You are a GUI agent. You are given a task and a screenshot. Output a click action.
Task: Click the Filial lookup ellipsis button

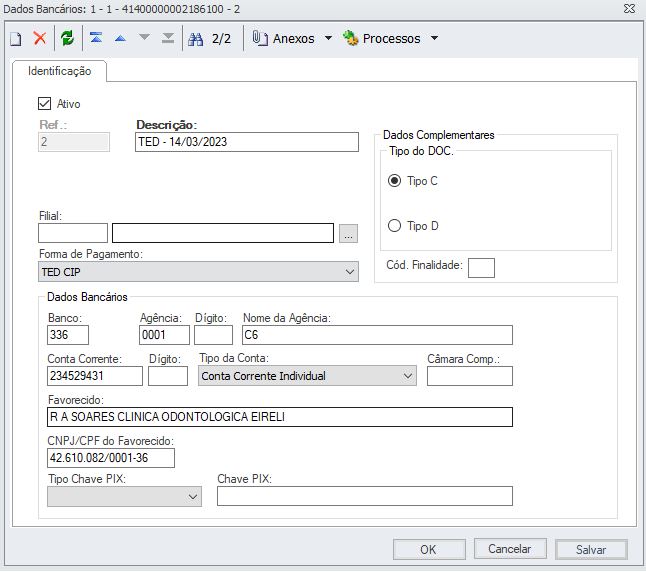click(x=347, y=234)
